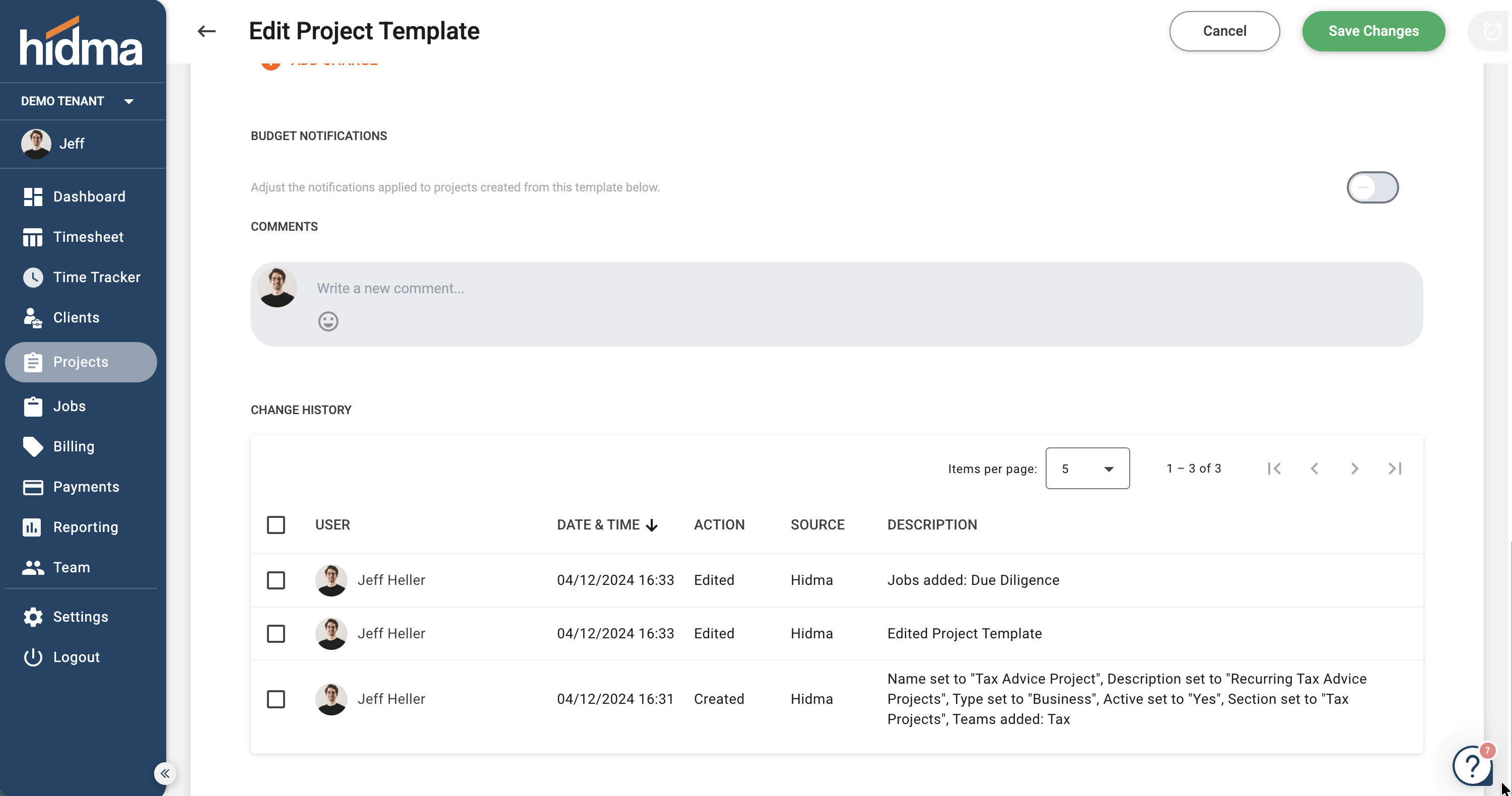
Task: Open the help question mark widget
Action: [1472, 765]
